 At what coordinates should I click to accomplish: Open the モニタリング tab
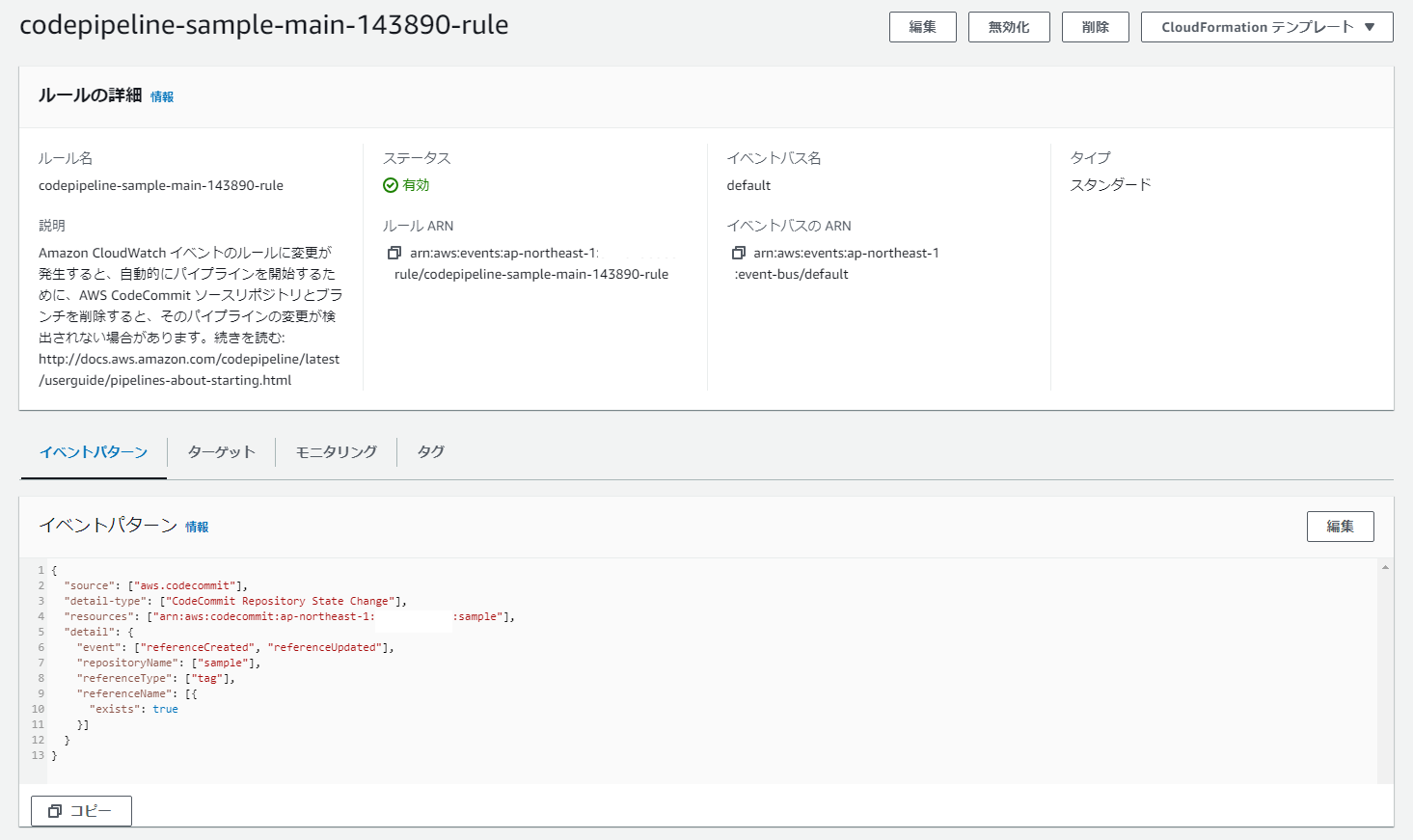coord(335,451)
